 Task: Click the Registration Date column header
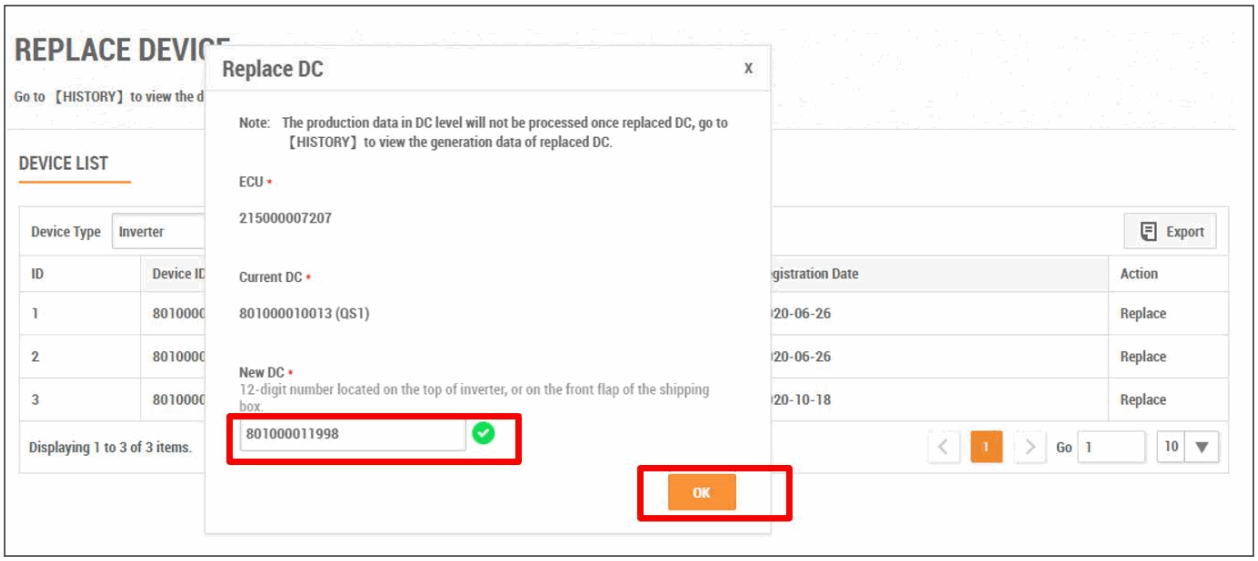pos(810,274)
